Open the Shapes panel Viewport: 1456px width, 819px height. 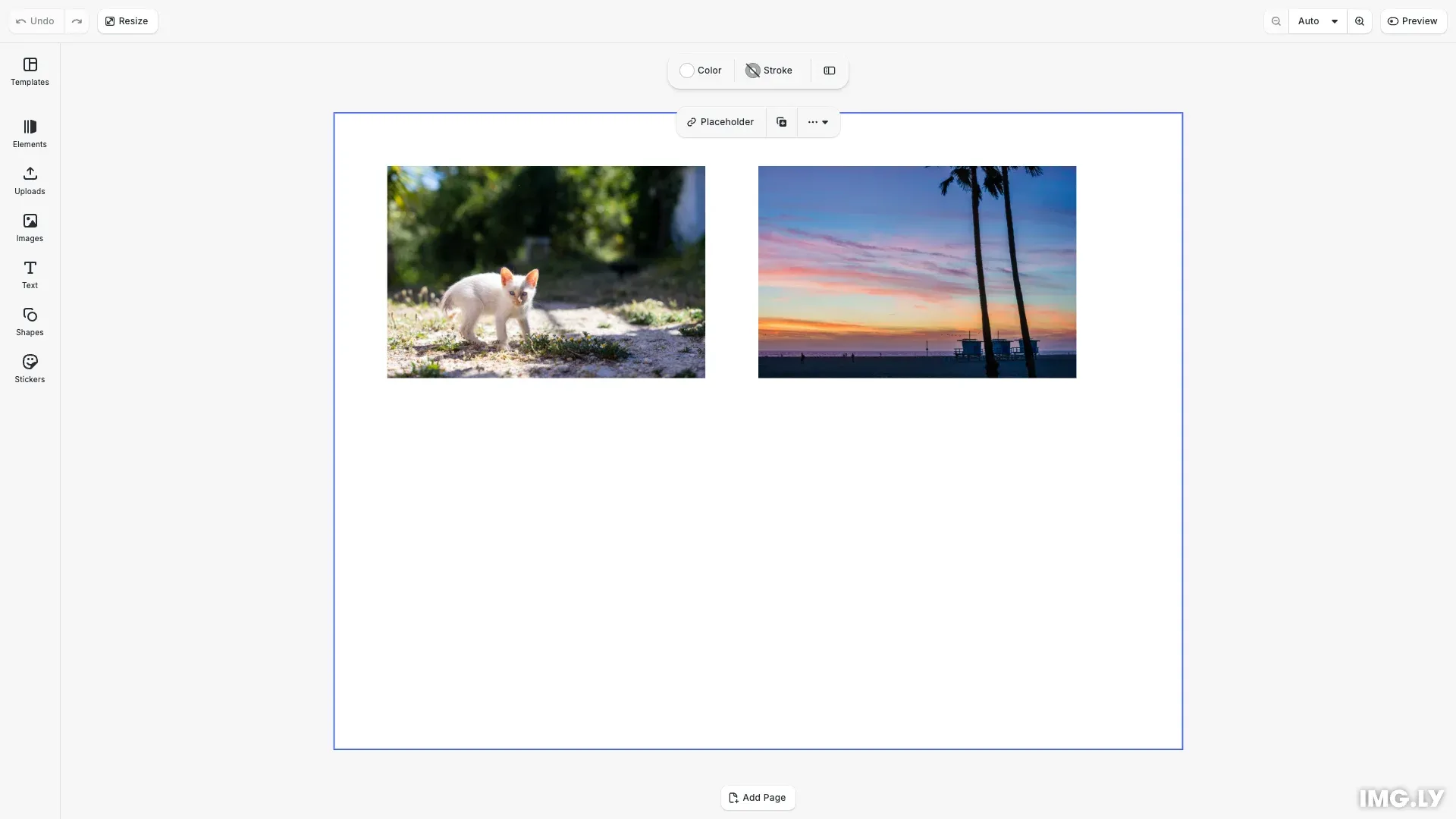pos(29,321)
